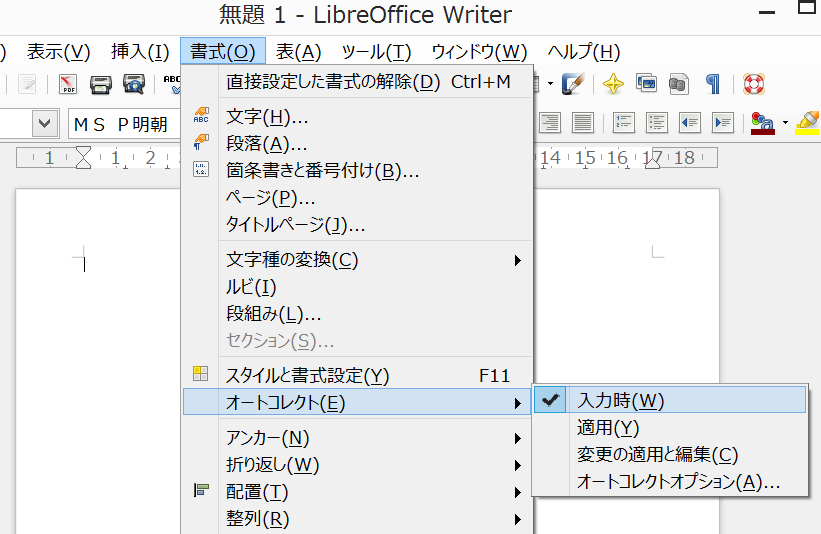The image size is (821, 534).
Task: Toggle formatting marks pilcrow icon
Action: click(712, 84)
